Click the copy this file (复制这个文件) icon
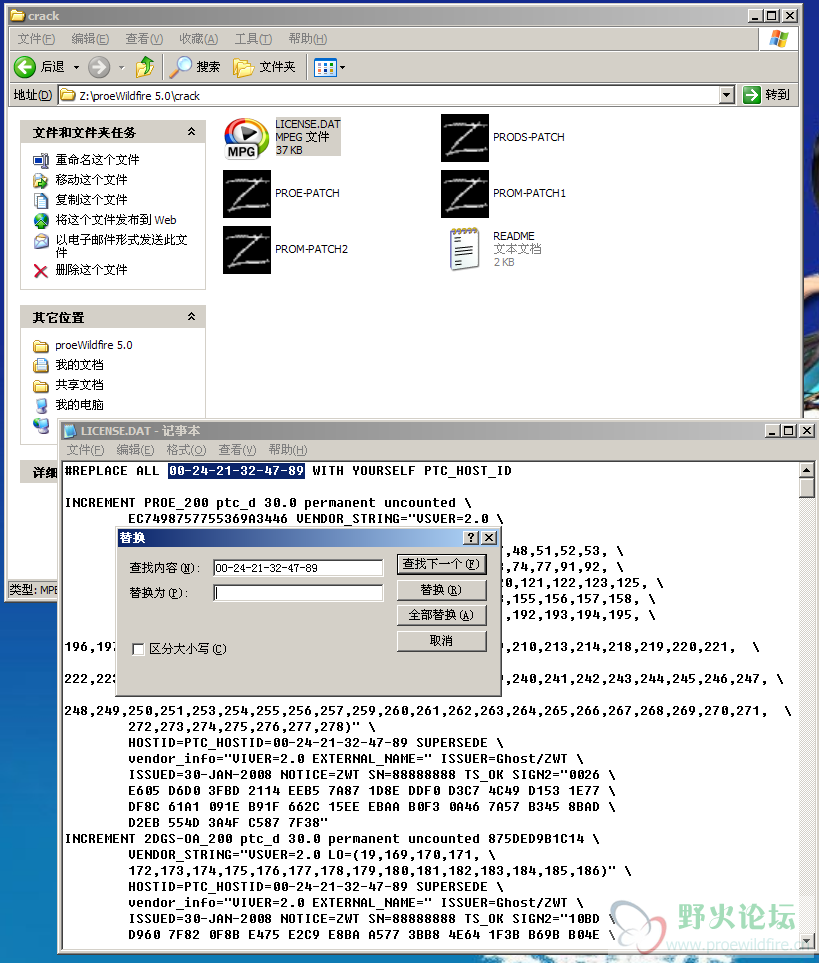 [x=41, y=200]
